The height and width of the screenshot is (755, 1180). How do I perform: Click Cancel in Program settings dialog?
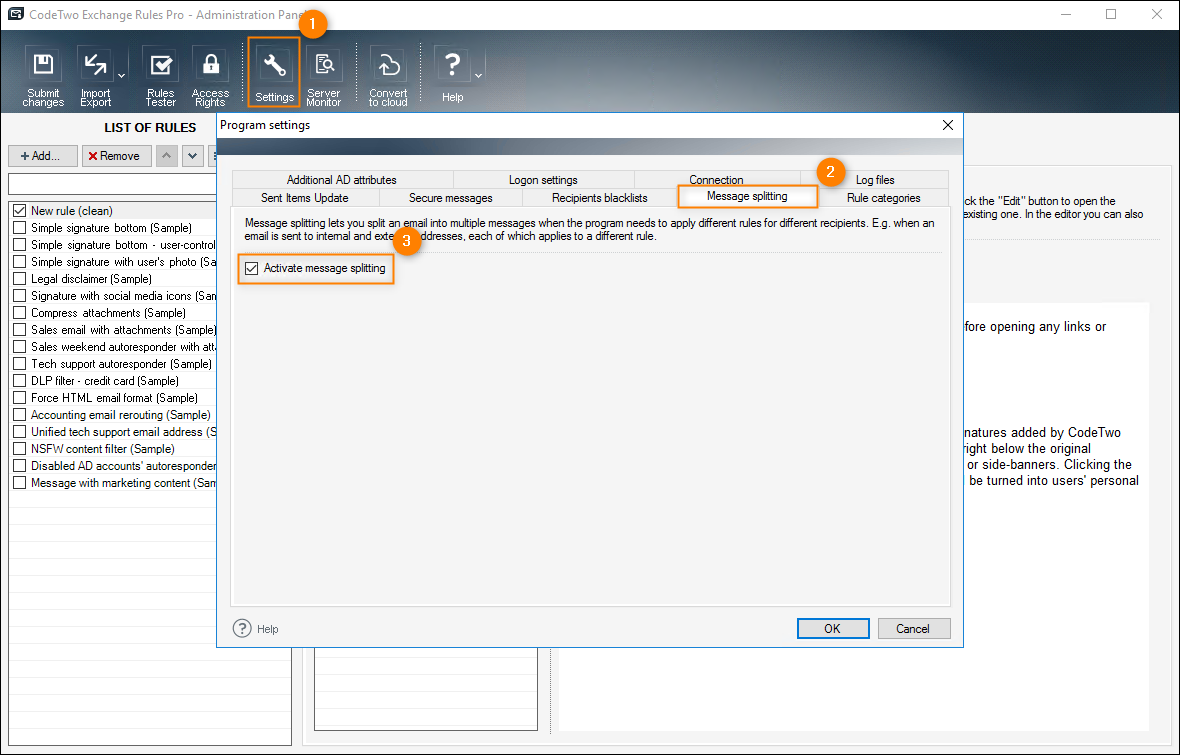click(913, 629)
